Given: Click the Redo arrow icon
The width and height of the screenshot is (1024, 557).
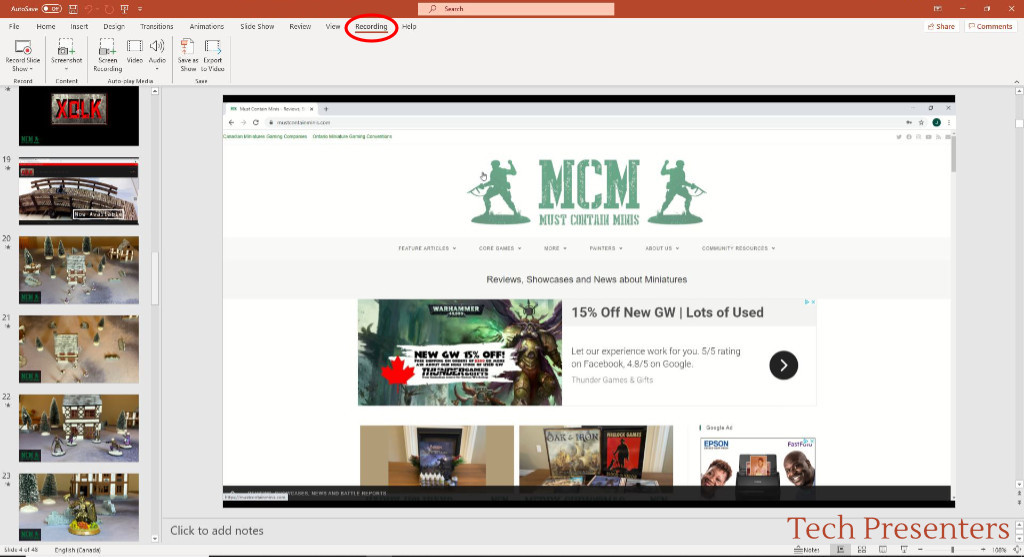Looking at the screenshot, I should [x=108, y=8].
